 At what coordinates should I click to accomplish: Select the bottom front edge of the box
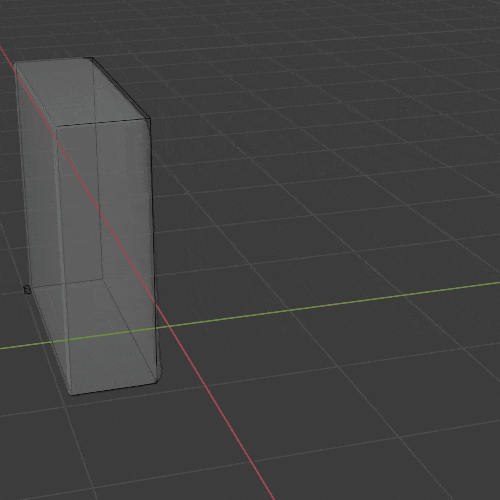point(114,389)
